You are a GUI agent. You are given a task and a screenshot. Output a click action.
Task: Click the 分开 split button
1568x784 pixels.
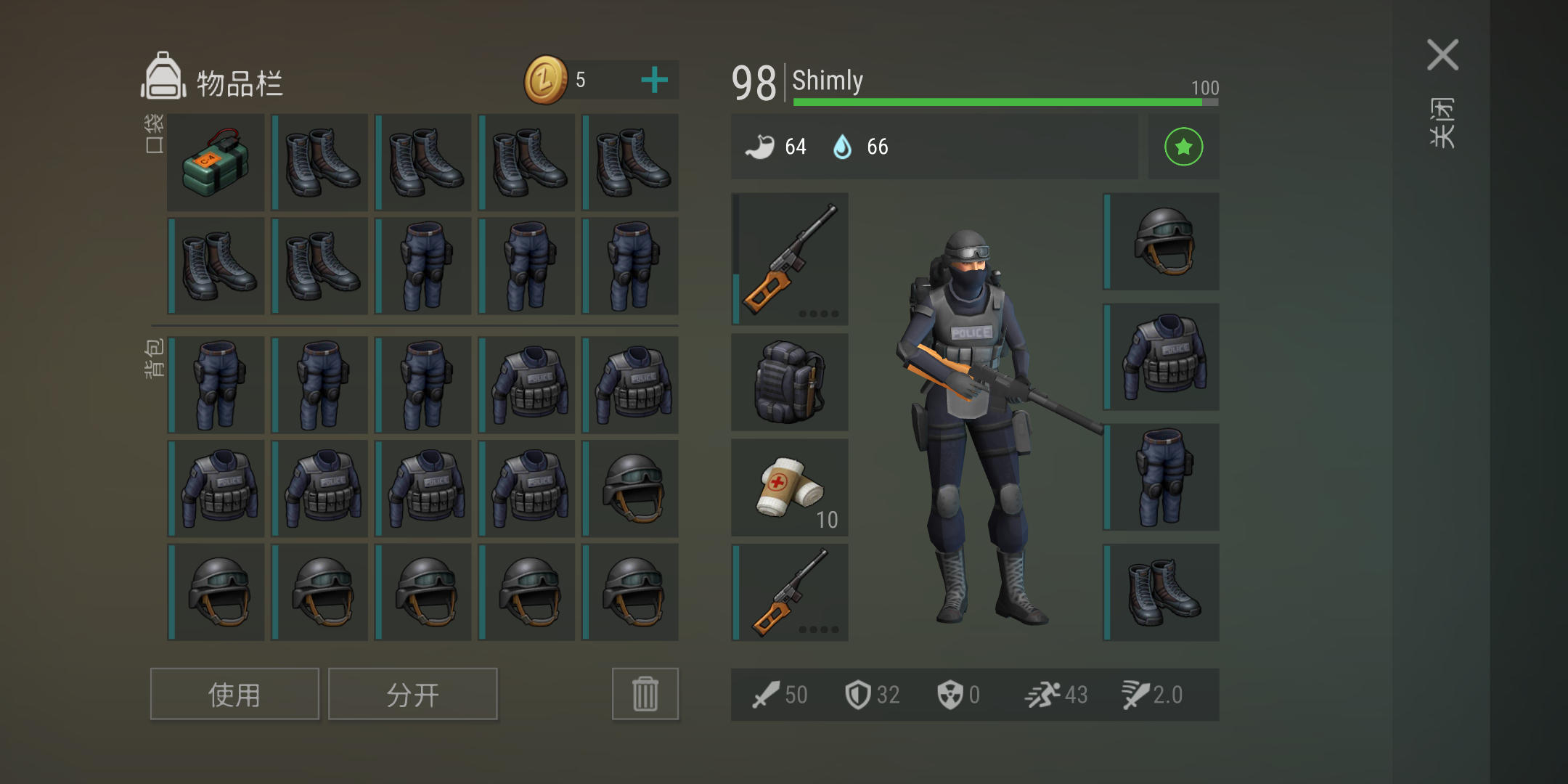pos(413,694)
